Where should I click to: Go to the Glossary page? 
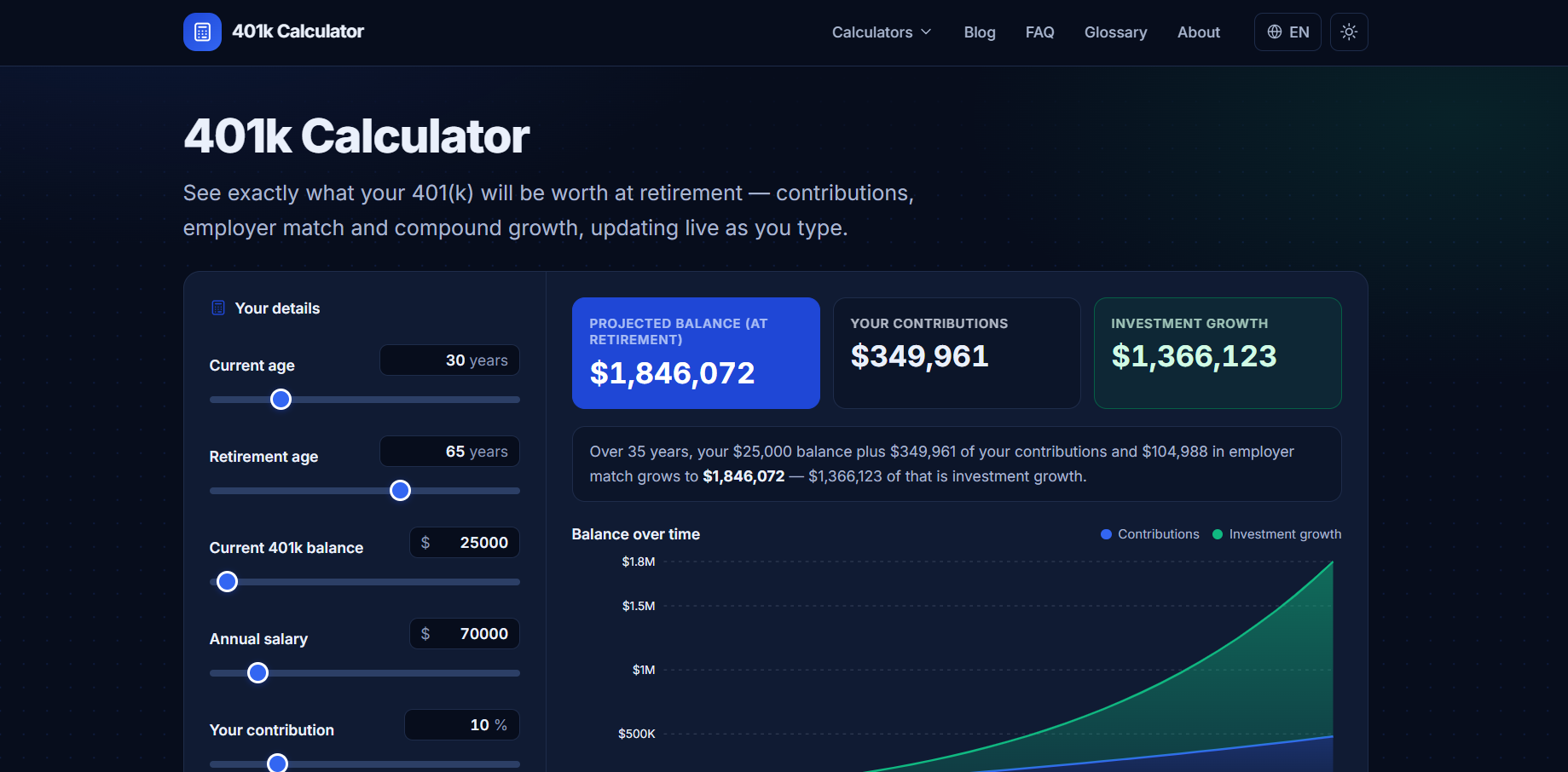click(x=1115, y=32)
